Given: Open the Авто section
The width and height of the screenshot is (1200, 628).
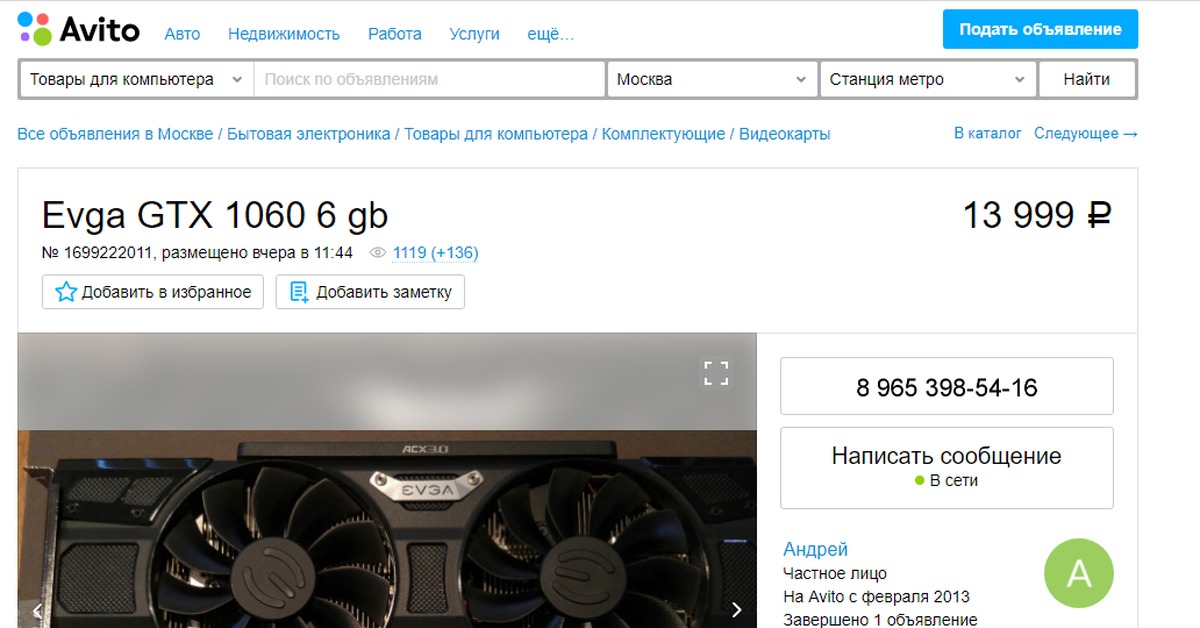Looking at the screenshot, I should (182, 34).
